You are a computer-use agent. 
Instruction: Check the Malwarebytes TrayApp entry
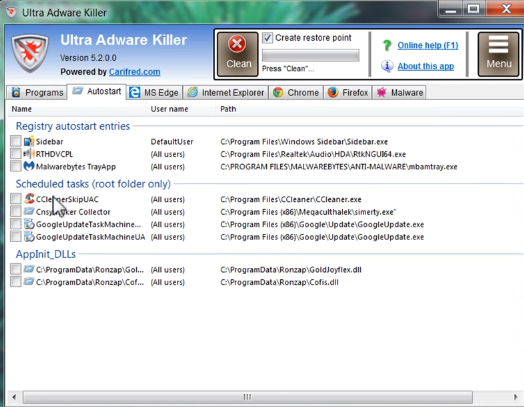coord(16,166)
